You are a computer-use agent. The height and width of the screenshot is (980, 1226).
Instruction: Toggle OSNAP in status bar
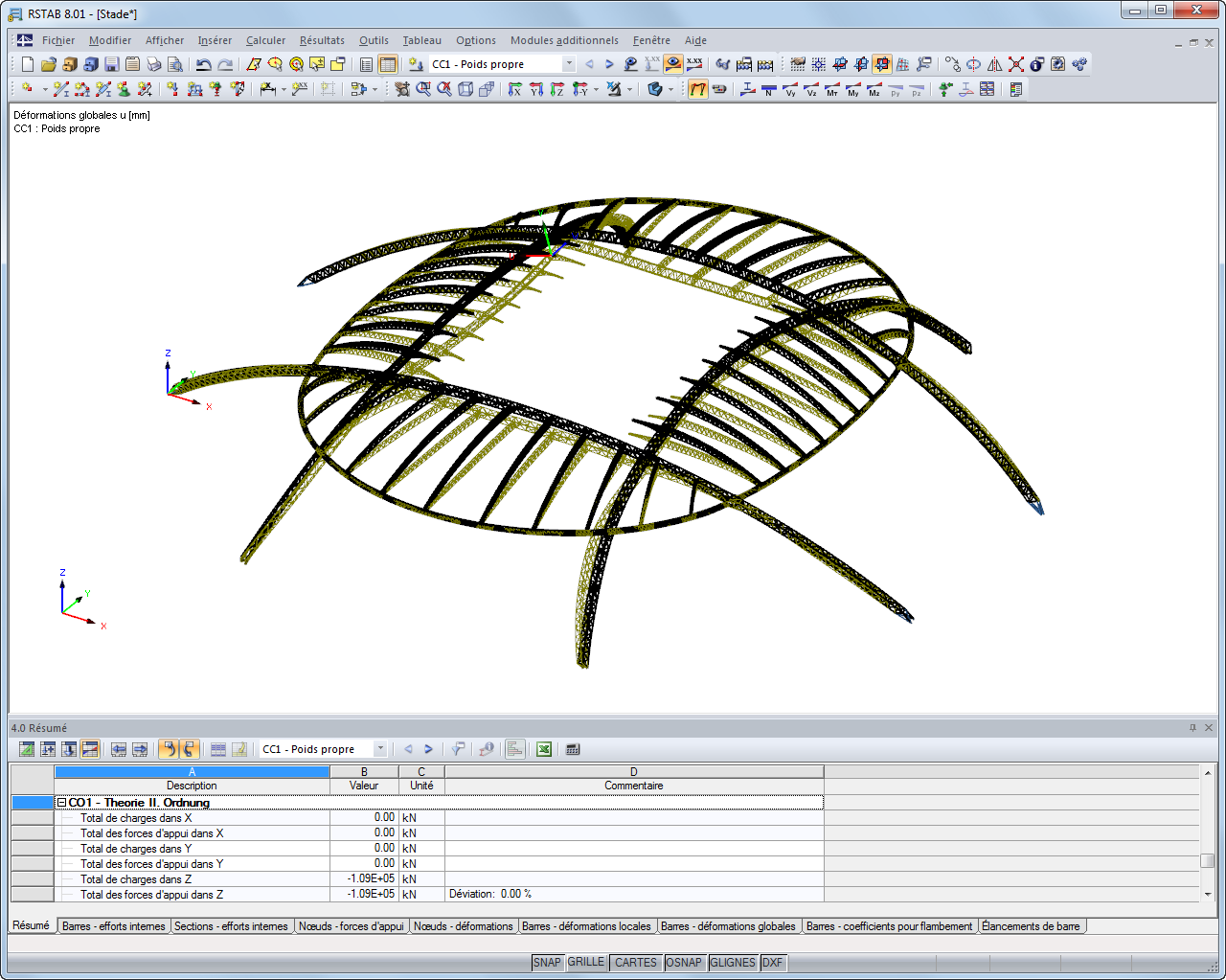click(x=684, y=963)
